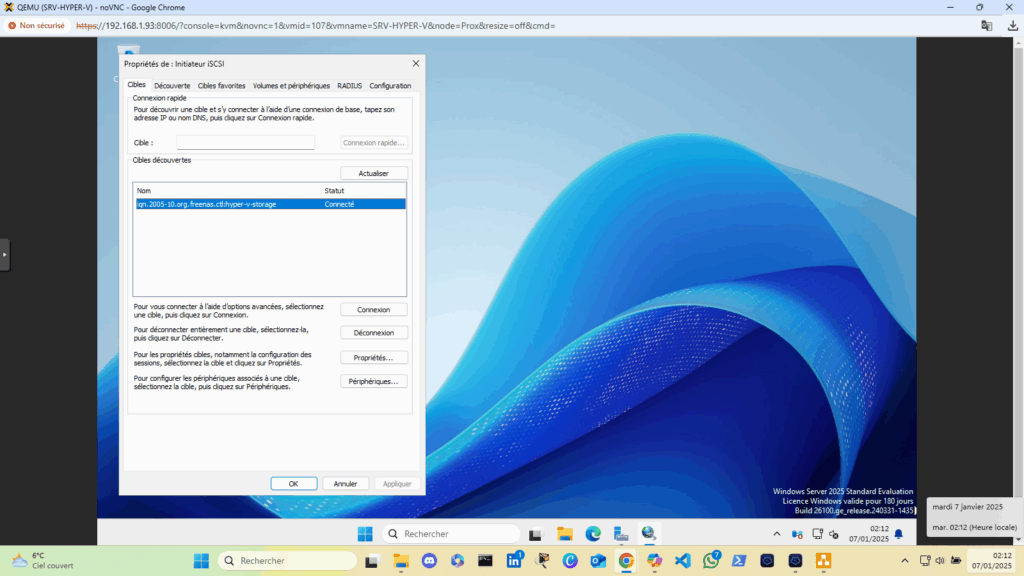This screenshot has height=576, width=1024.
Task: Open host File Explorer icon
Action: [400, 561]
